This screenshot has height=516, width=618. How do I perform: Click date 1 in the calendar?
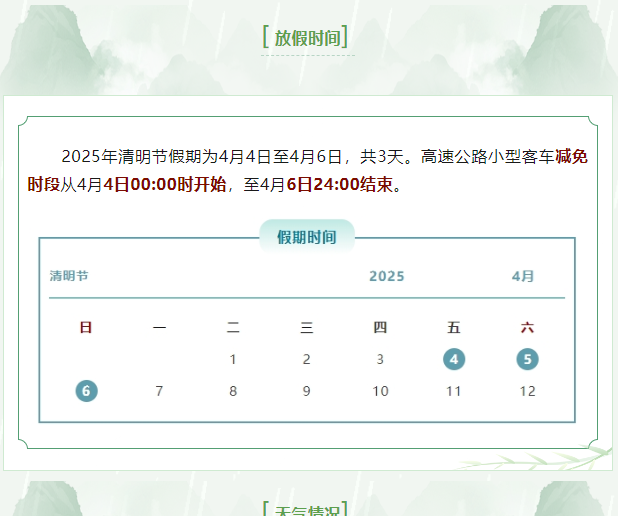click(233, 359)
